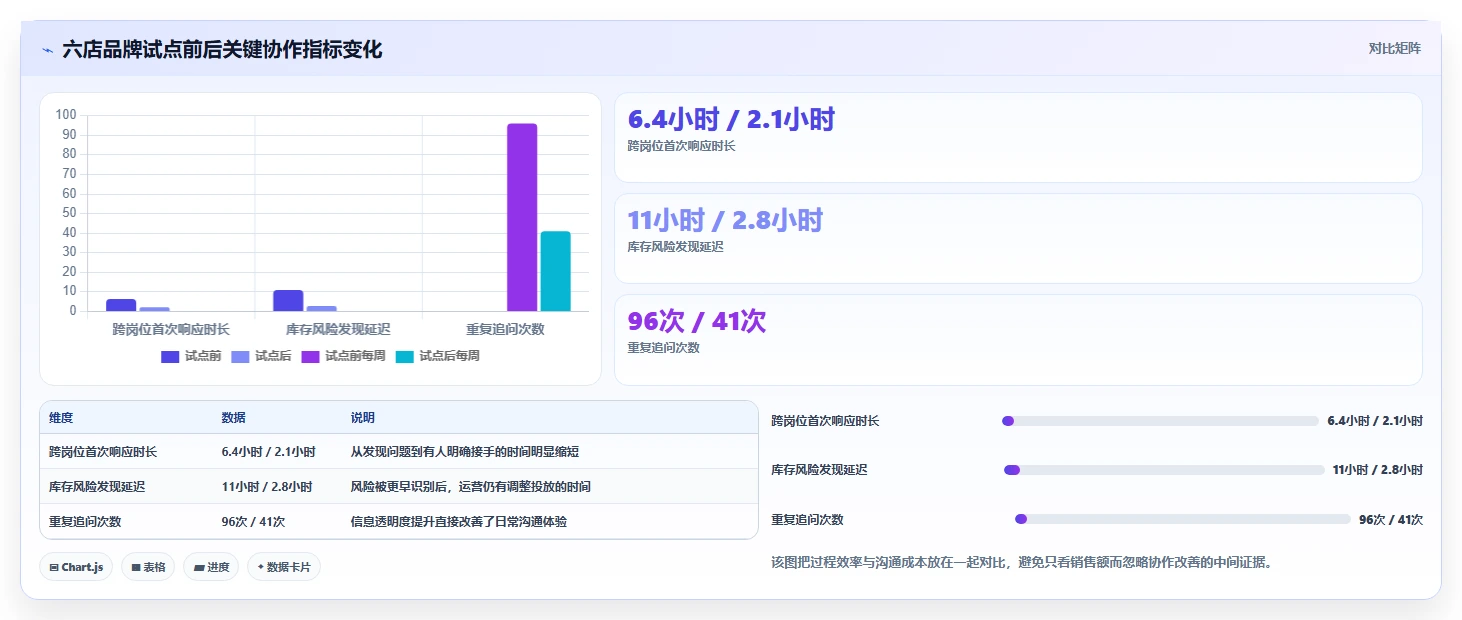Open the 96次 / 41次 data card

point(1018,340)
